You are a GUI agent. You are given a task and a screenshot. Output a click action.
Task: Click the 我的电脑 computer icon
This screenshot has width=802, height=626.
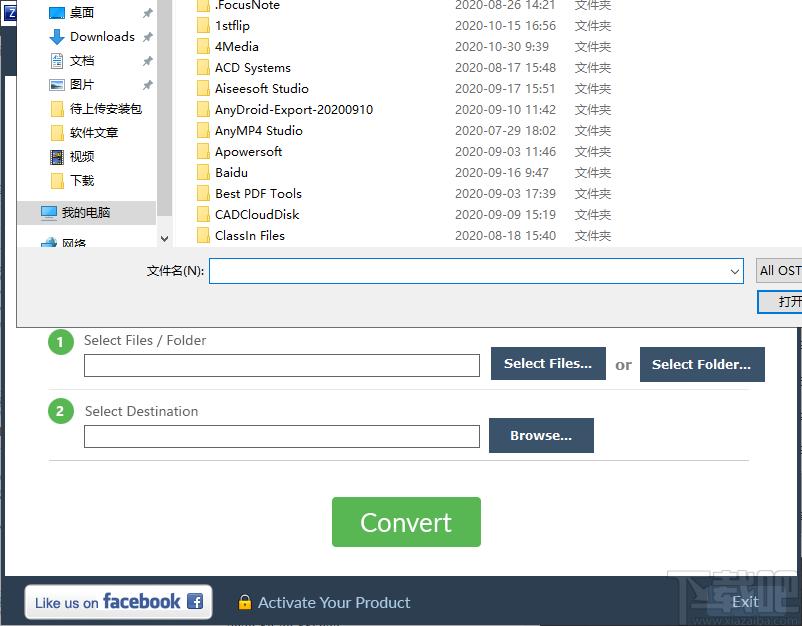tap(49, 213)
